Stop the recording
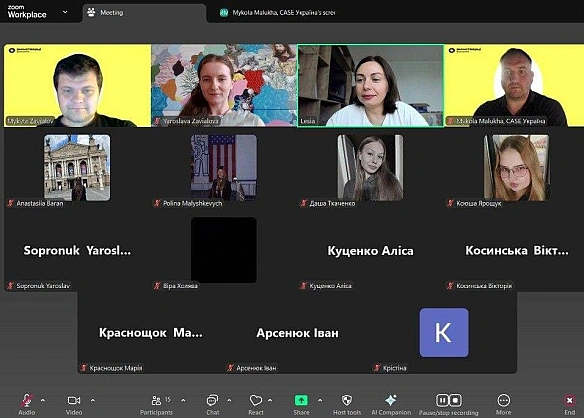584x418 pixels. click(x=456, y=400)
